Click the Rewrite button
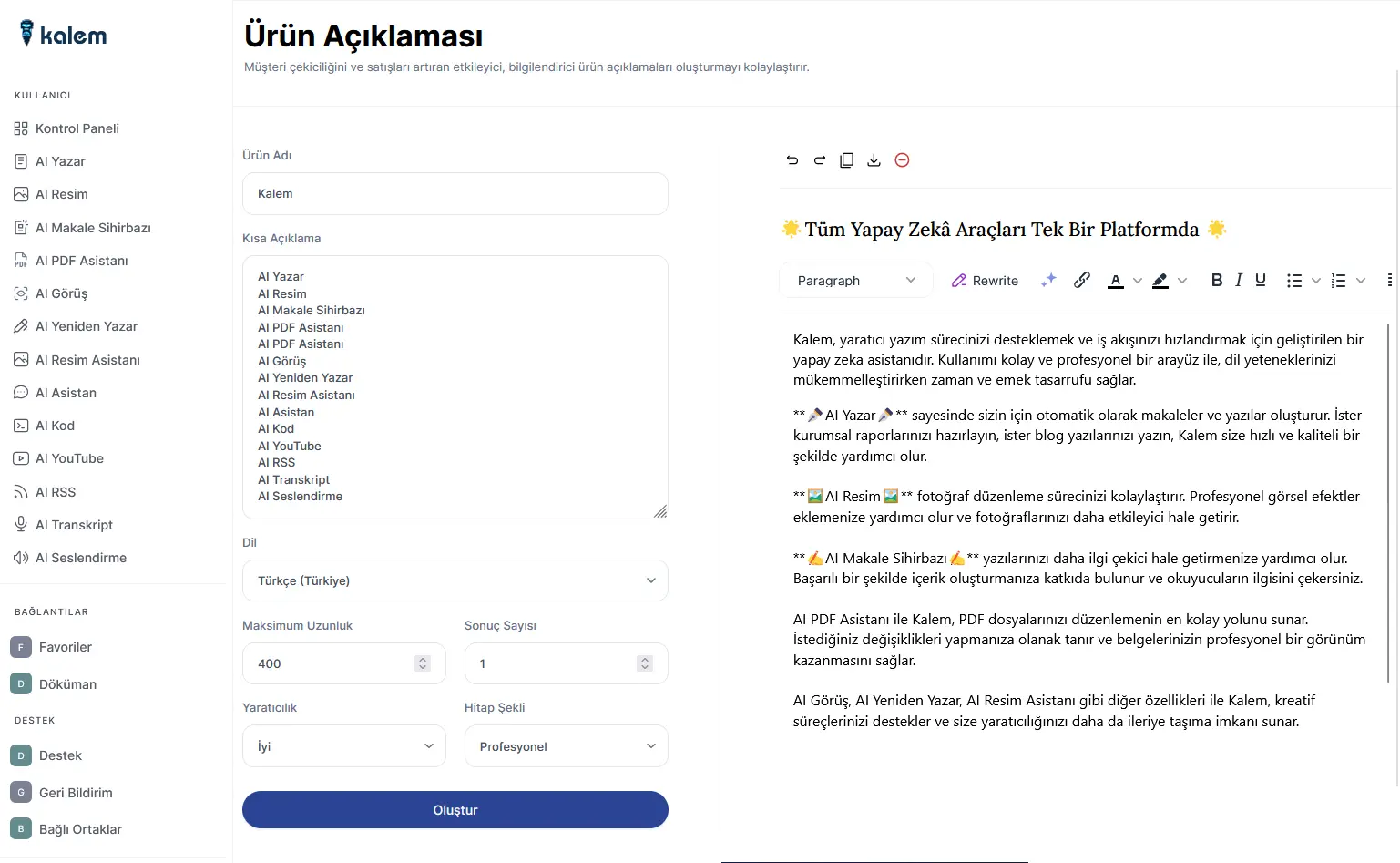 (x=985, y=281)
